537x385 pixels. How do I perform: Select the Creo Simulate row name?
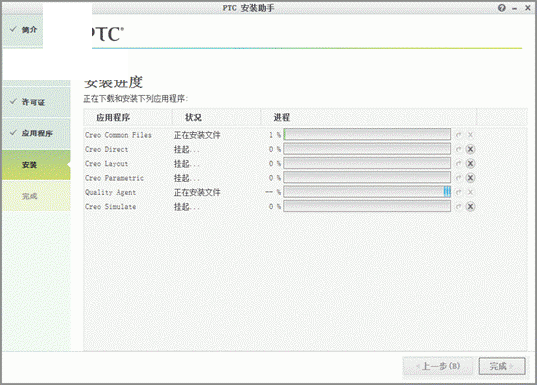coord(111,207)
